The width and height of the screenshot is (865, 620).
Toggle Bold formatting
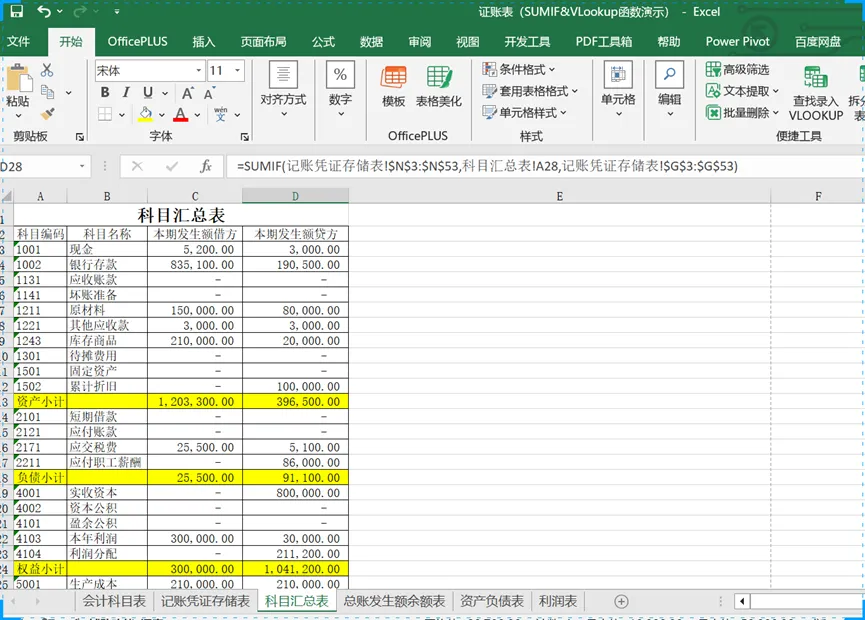[x=105, y=92]
